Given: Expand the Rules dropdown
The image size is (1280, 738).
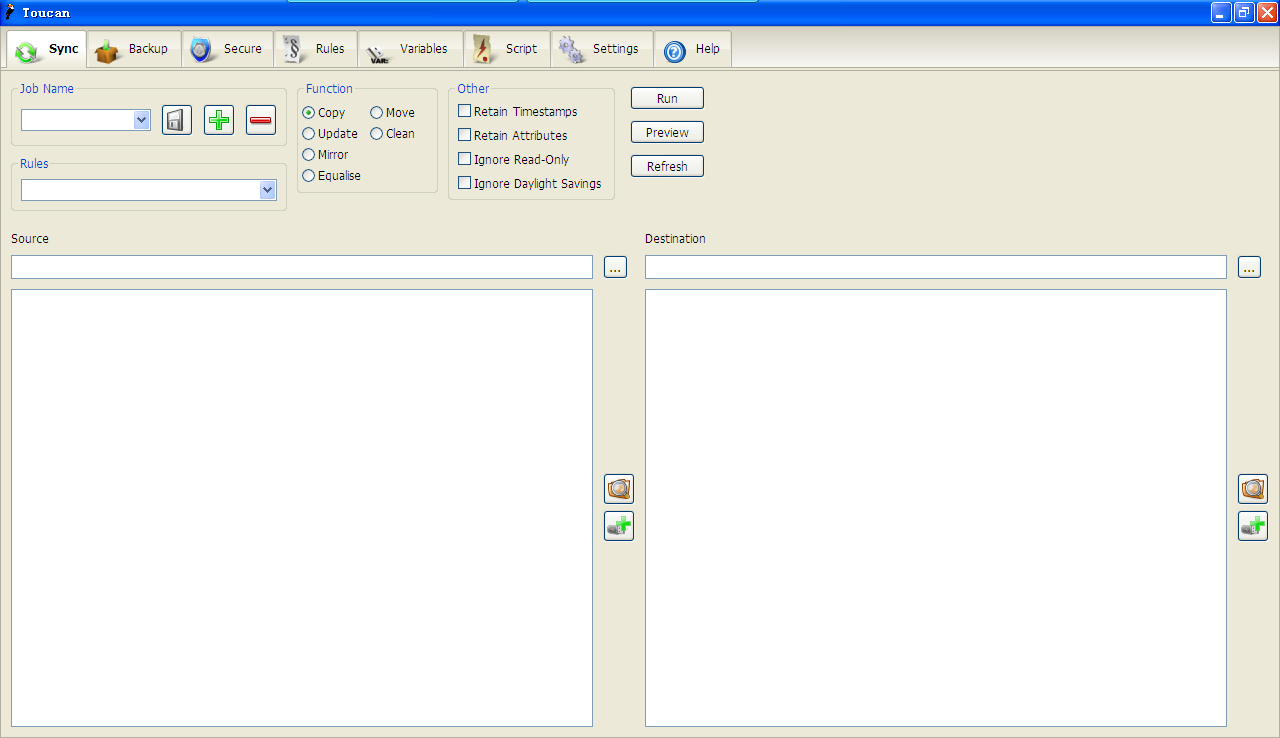Looking at the screenshot, I should click(267, 190).
